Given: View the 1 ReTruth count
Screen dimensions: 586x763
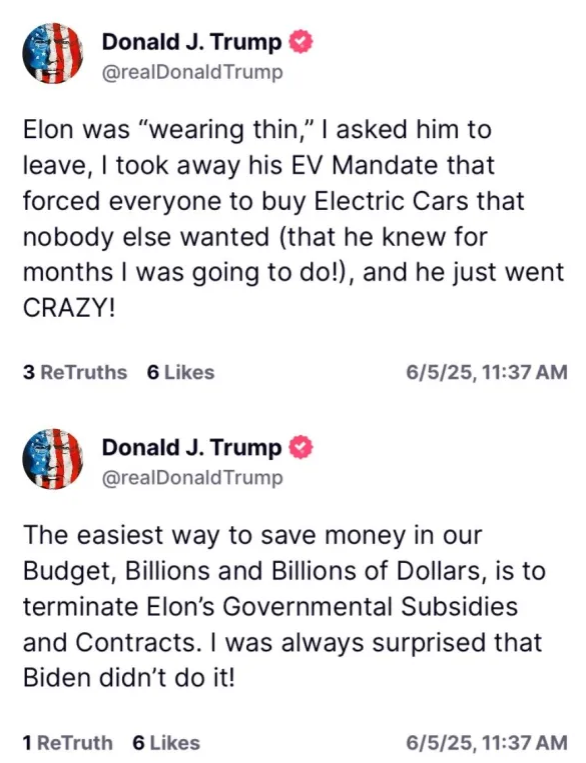Looking at the screenshot, I should 68,743.
